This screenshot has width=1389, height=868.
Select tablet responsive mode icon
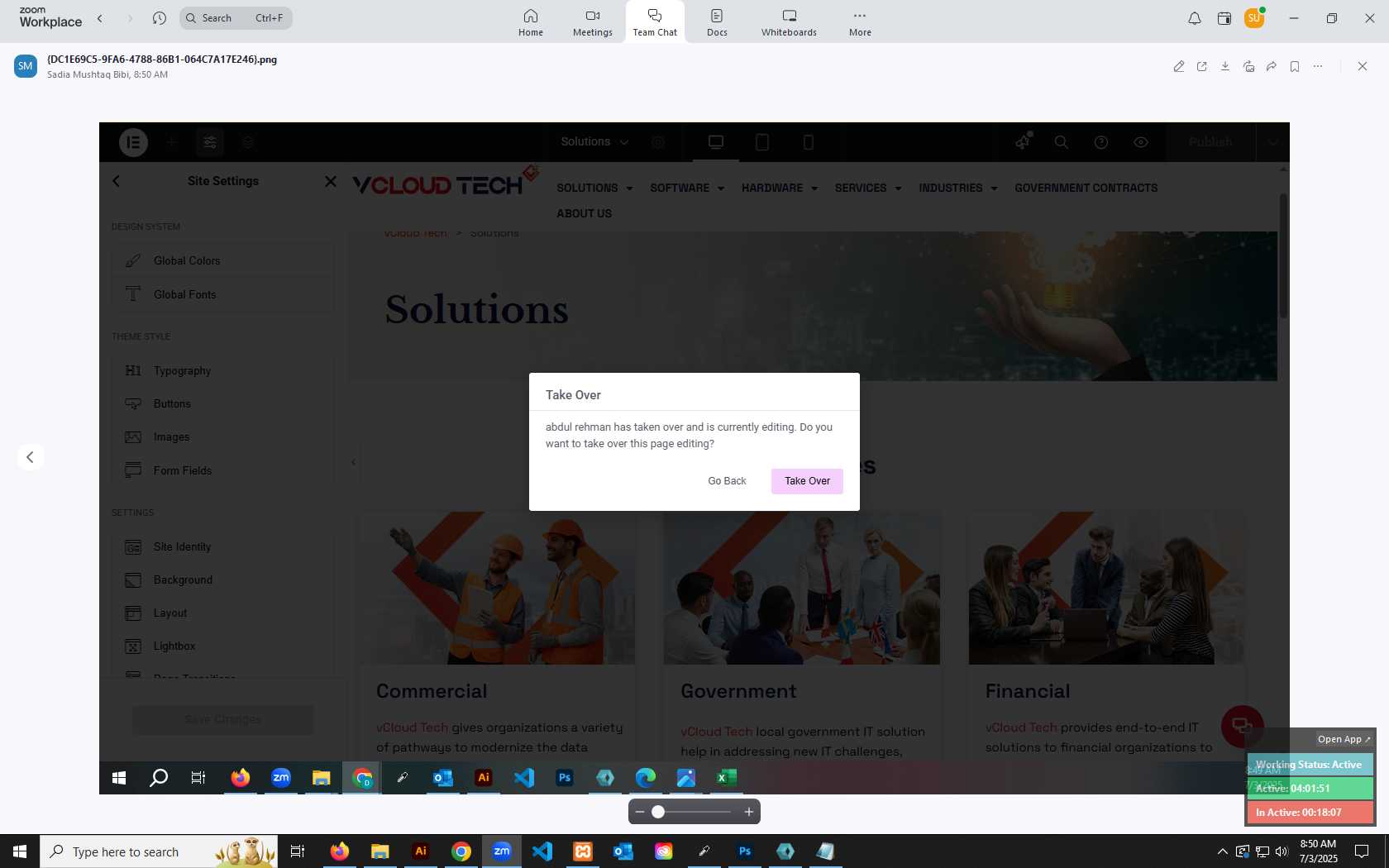(762, 142)
